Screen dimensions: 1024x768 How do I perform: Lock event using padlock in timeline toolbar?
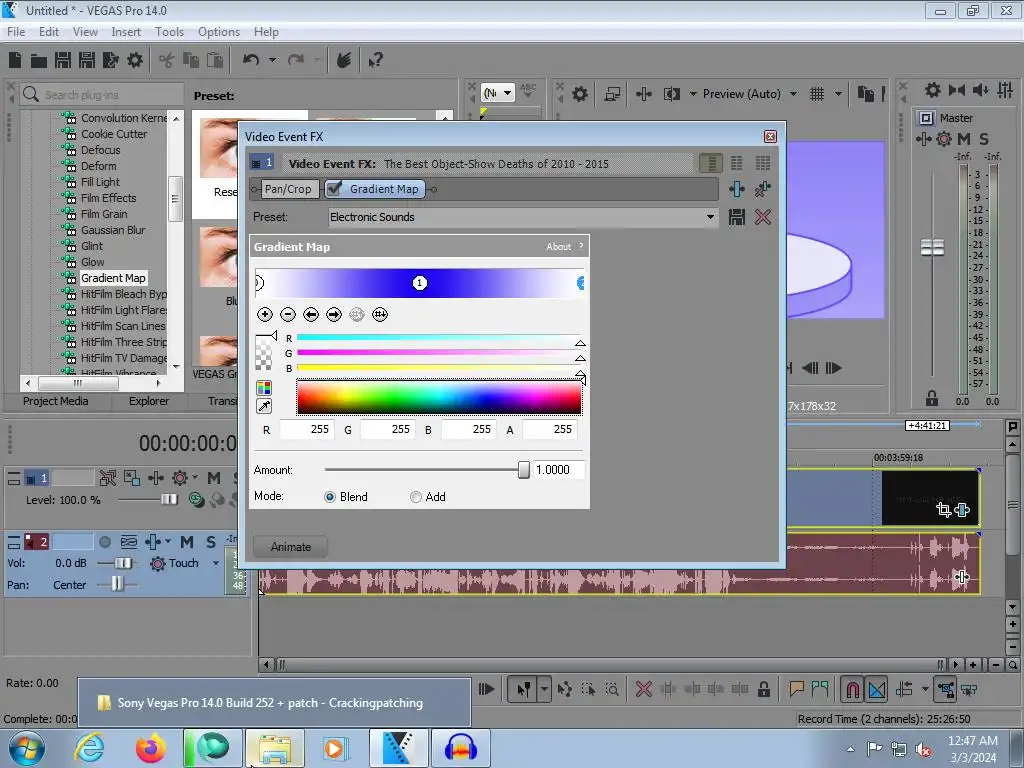(x=763, y=689)
